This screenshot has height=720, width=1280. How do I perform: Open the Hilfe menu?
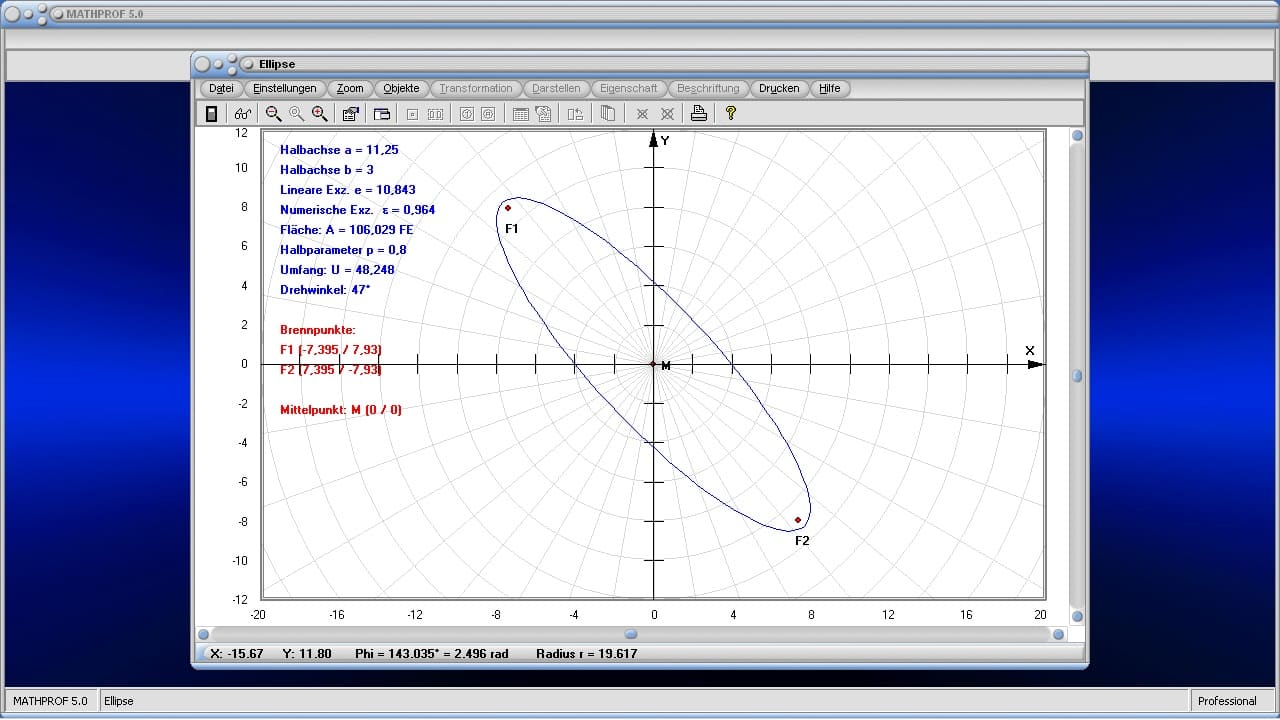830,88
